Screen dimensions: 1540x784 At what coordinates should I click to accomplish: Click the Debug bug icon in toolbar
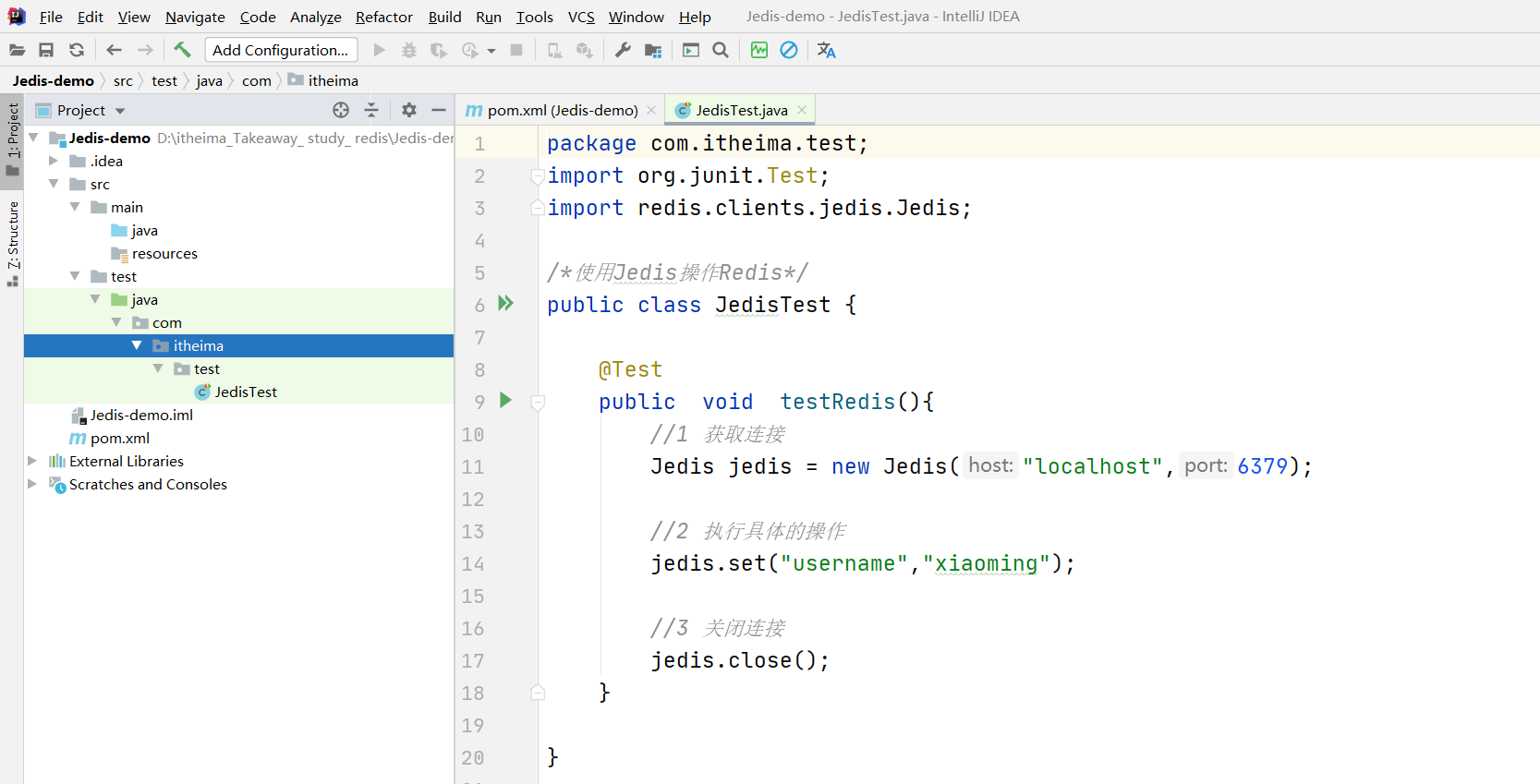[x=409, y=50]
